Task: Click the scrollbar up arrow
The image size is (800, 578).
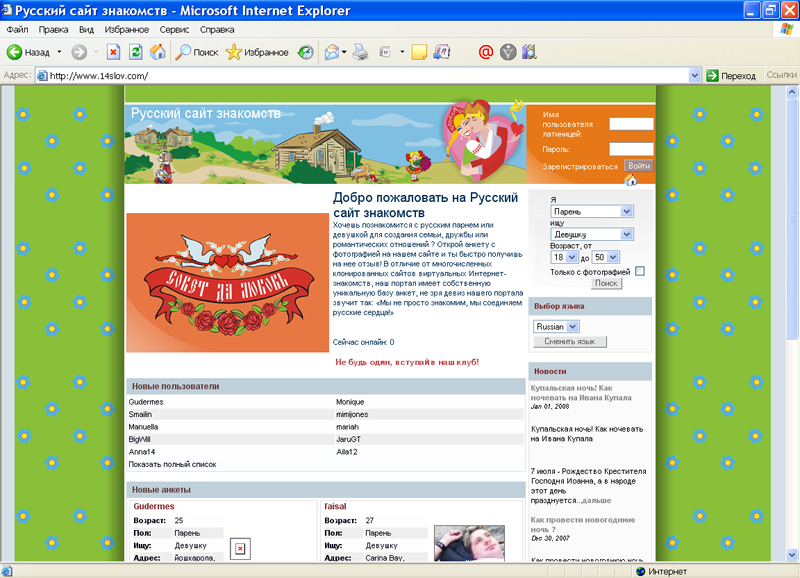Action: click(x=792, y=92)
